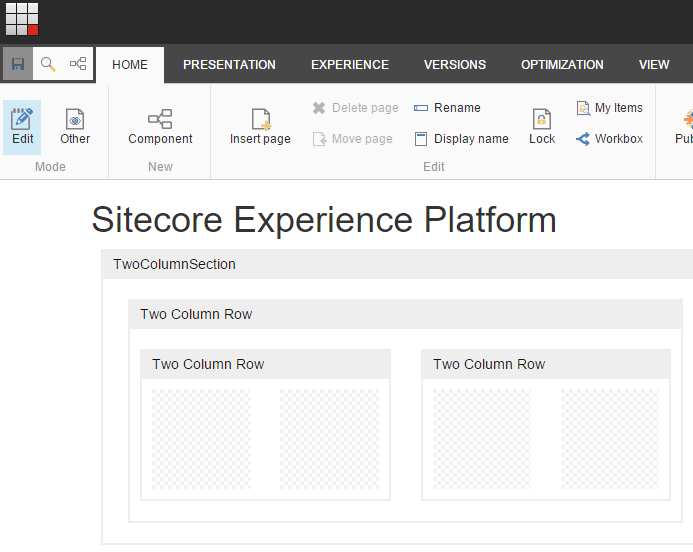Click the Display name button
Viewport: 693px width, 552px height.
point(461,139)
